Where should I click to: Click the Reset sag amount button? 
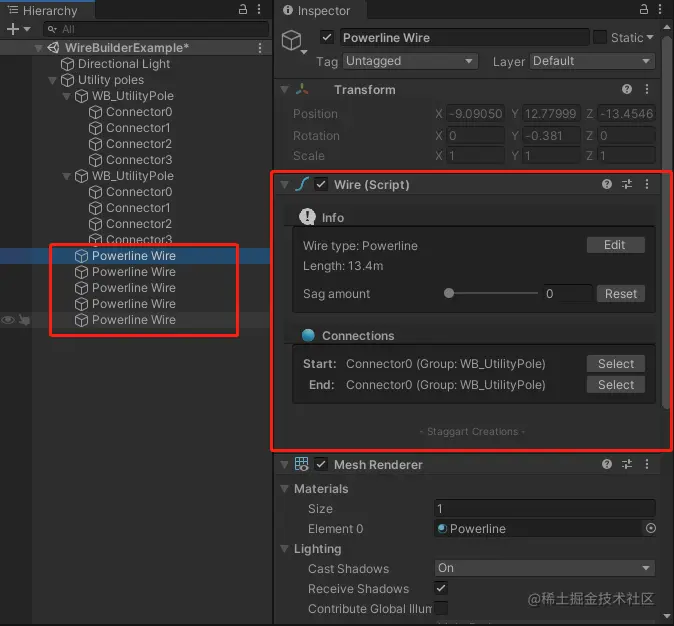[x=621, y=293]
